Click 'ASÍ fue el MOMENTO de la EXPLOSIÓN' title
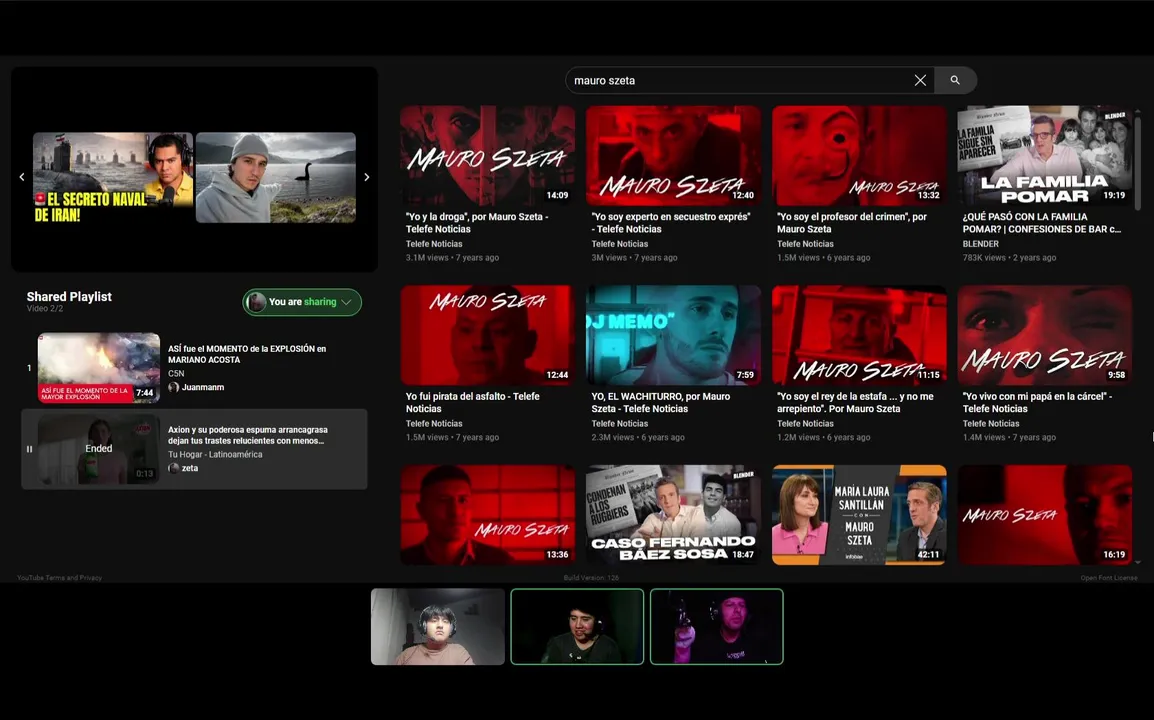The height and width of the screenshot is (720, 1154). [247, 354]
